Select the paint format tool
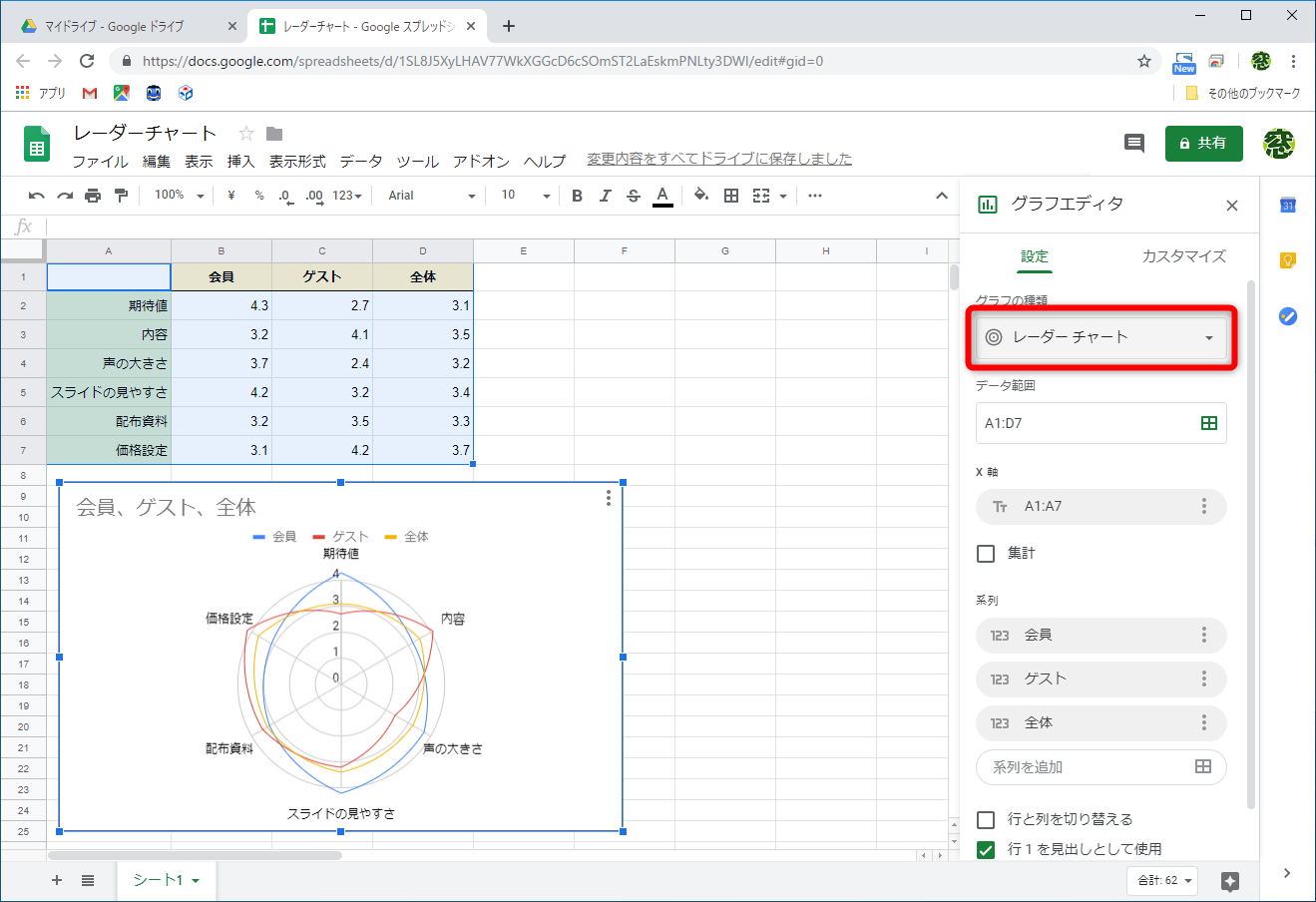Image resolution: width=1316 pixels, height=902 pixels. [x=120, y=195]
